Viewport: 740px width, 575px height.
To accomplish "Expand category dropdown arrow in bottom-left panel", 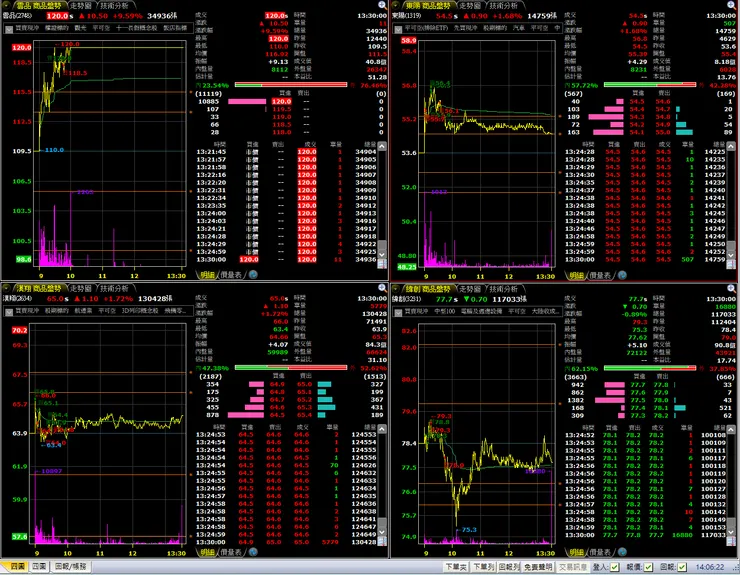I will pos(8,312).
